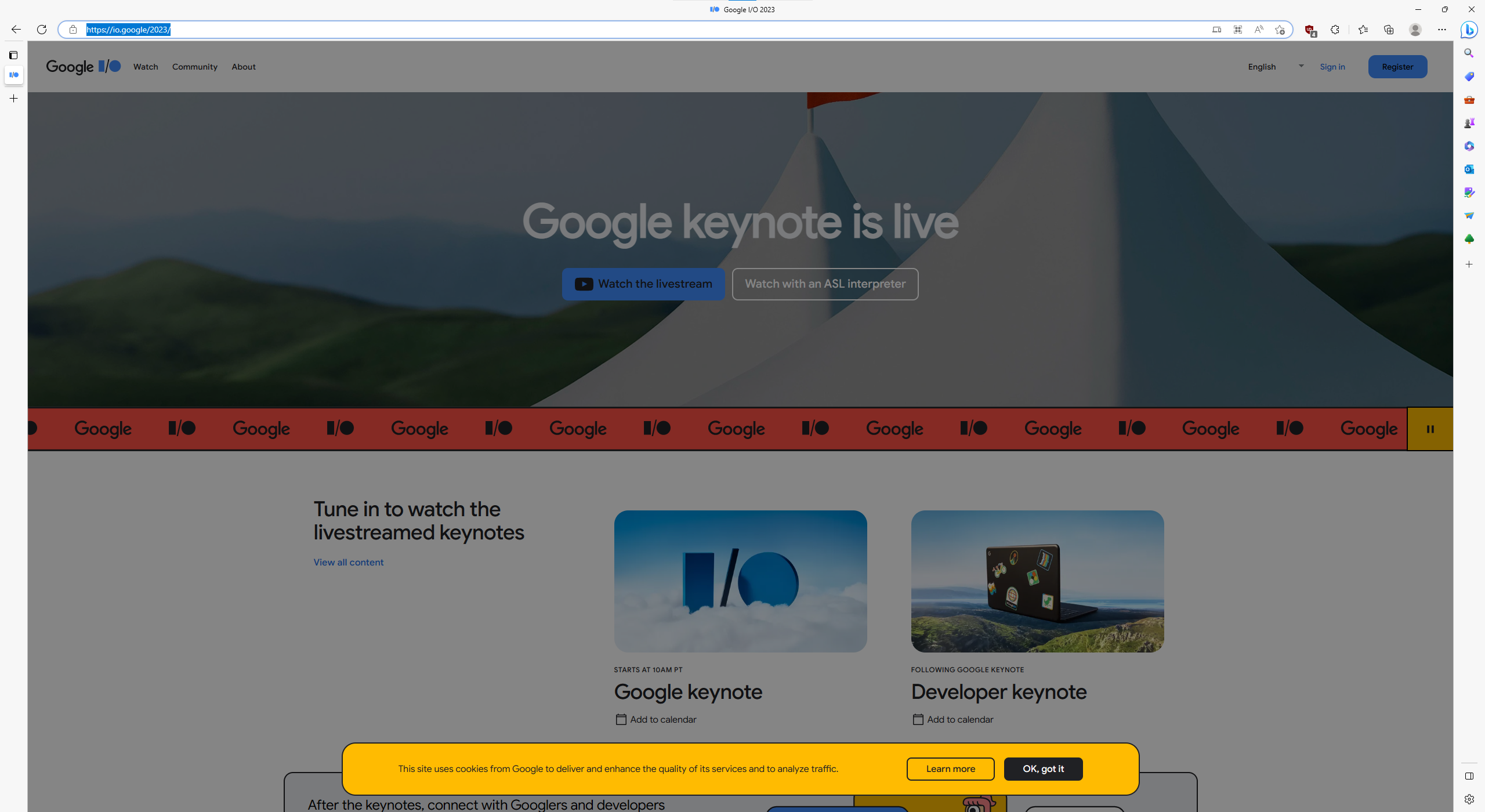Open Settings and more menu
The image size is (1485, 812).
coord(1442,30)
